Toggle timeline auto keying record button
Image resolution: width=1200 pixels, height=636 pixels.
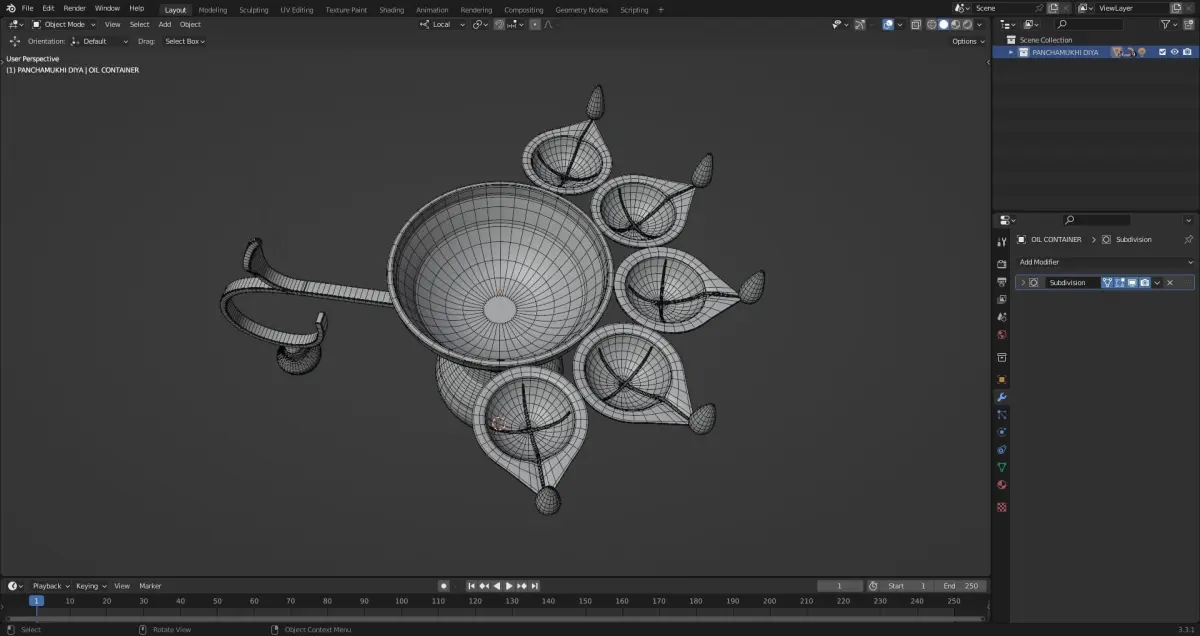tap(443, 585)
